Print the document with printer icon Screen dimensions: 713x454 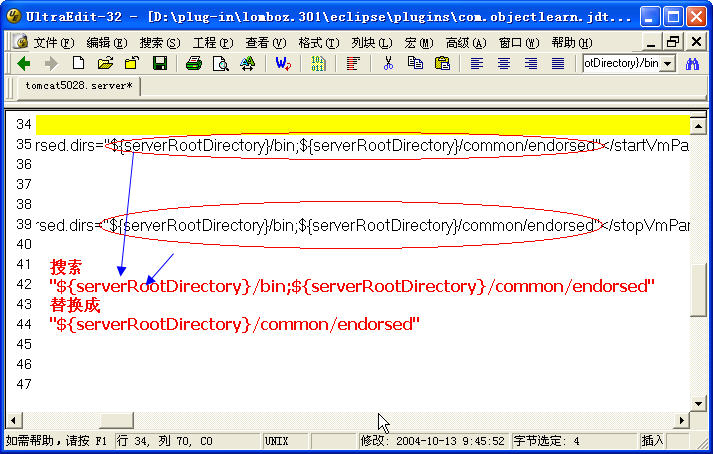point(194,63)
